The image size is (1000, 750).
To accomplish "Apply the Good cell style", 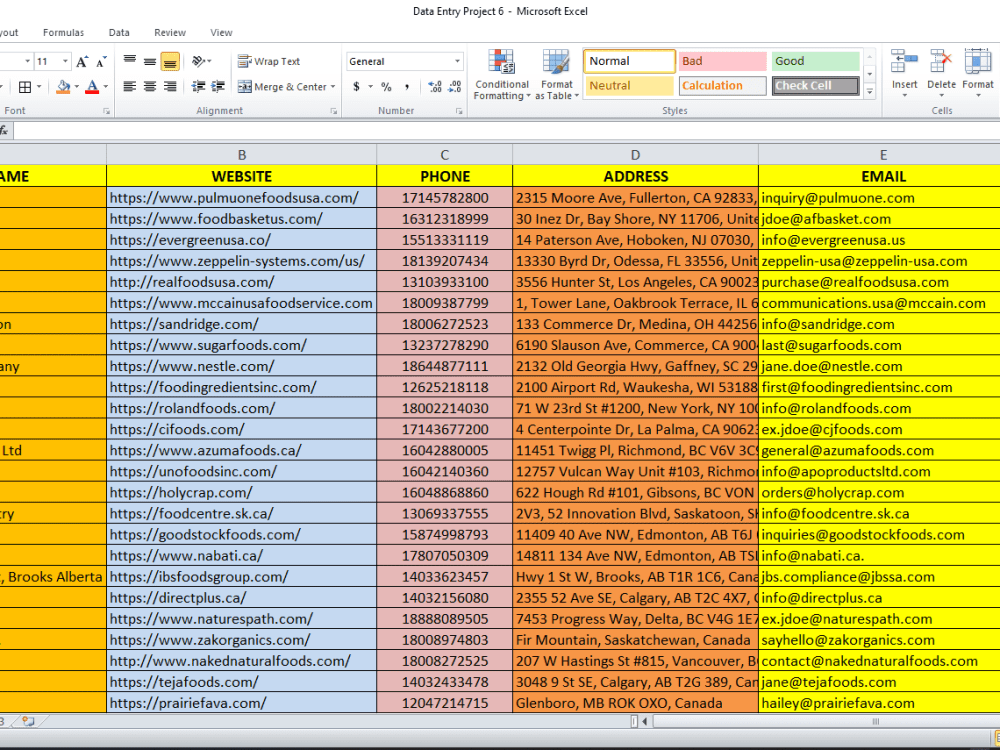I will pyautogui.click(x=816, y=61).
